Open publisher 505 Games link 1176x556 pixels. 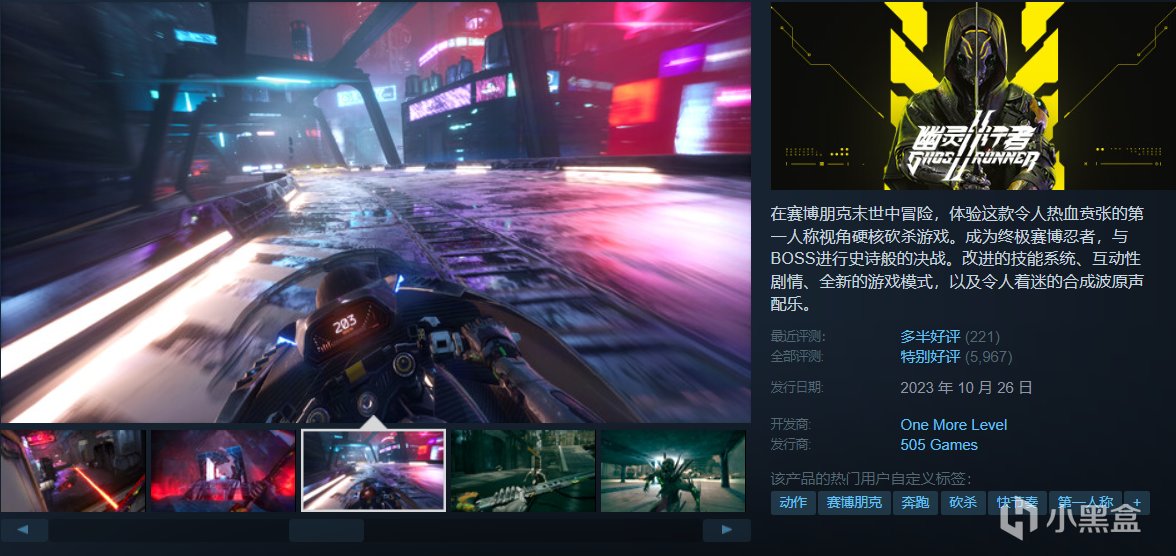pos(939,445)
